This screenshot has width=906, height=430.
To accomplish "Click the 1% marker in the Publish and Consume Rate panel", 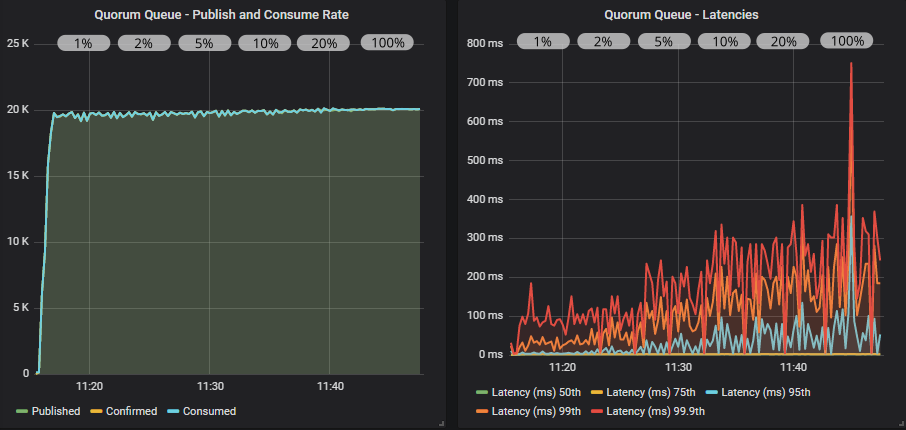I will [x=83, y=43].
